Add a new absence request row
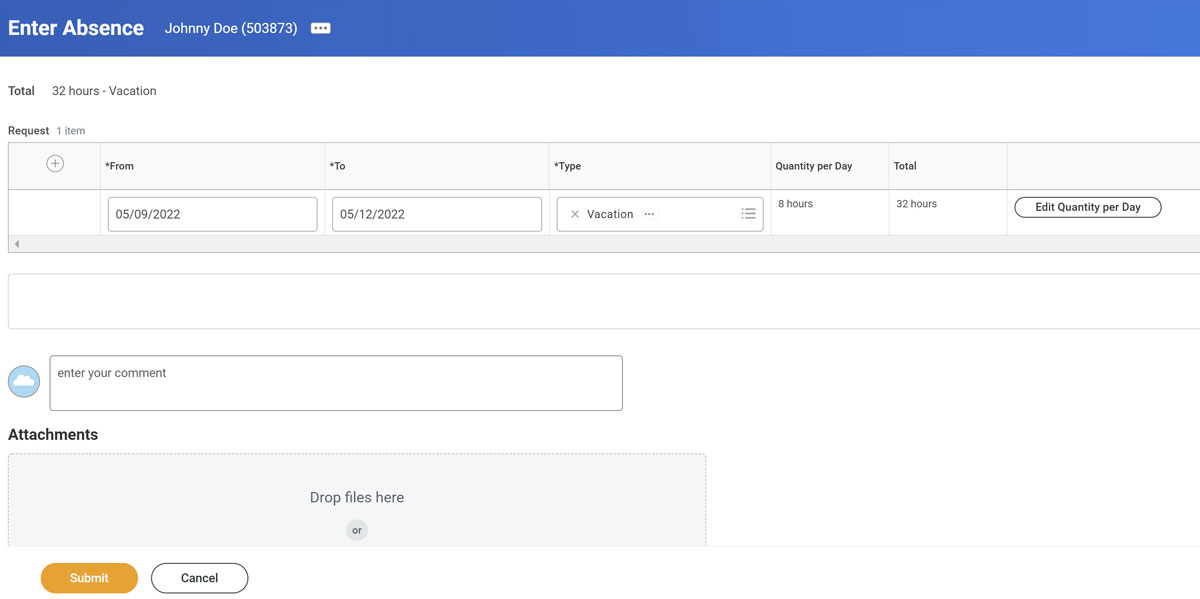The width and height of the screenshot is (1200, 599). (55, 164)
